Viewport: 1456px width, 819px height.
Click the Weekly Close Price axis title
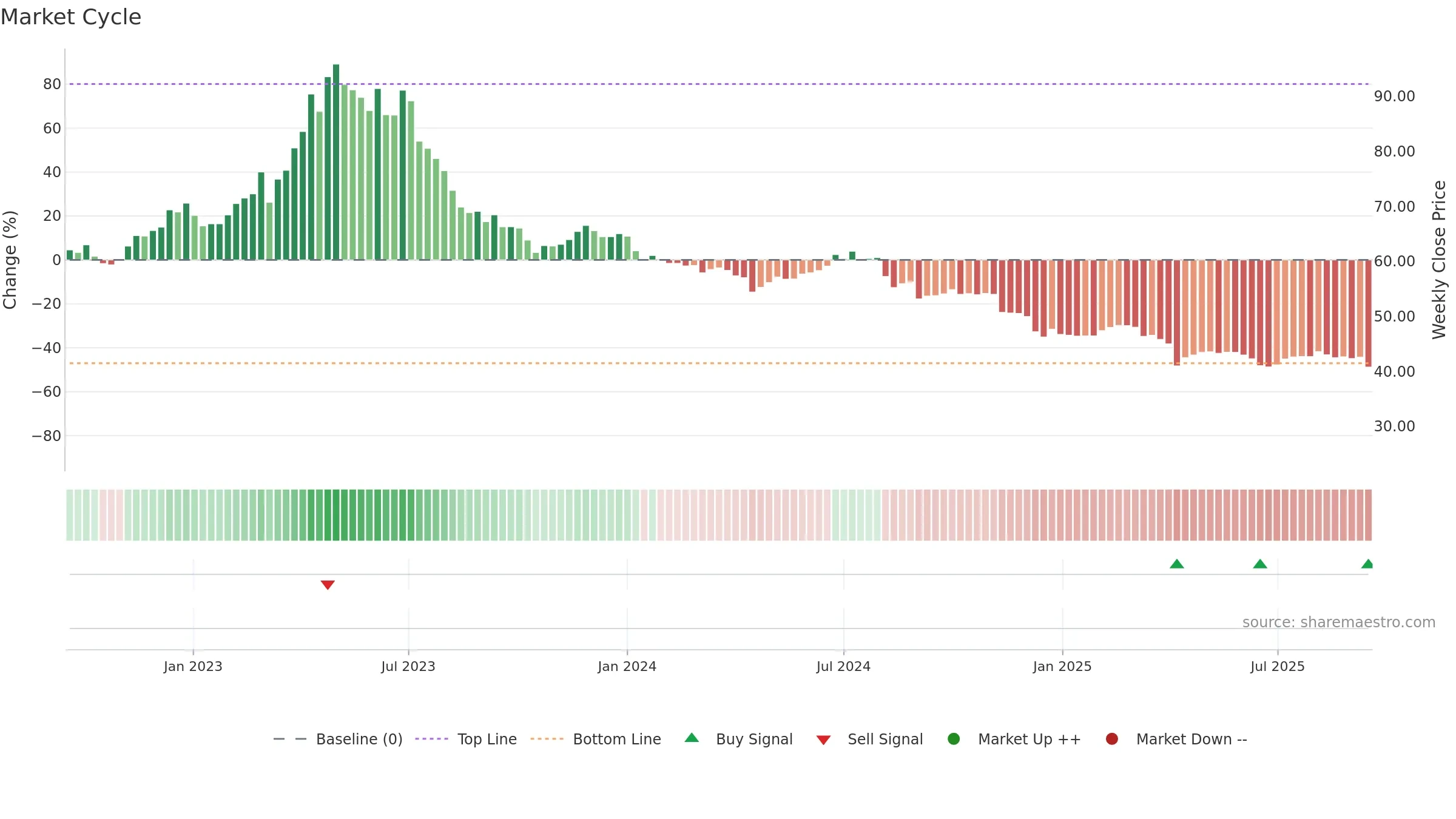point(1439,260)
